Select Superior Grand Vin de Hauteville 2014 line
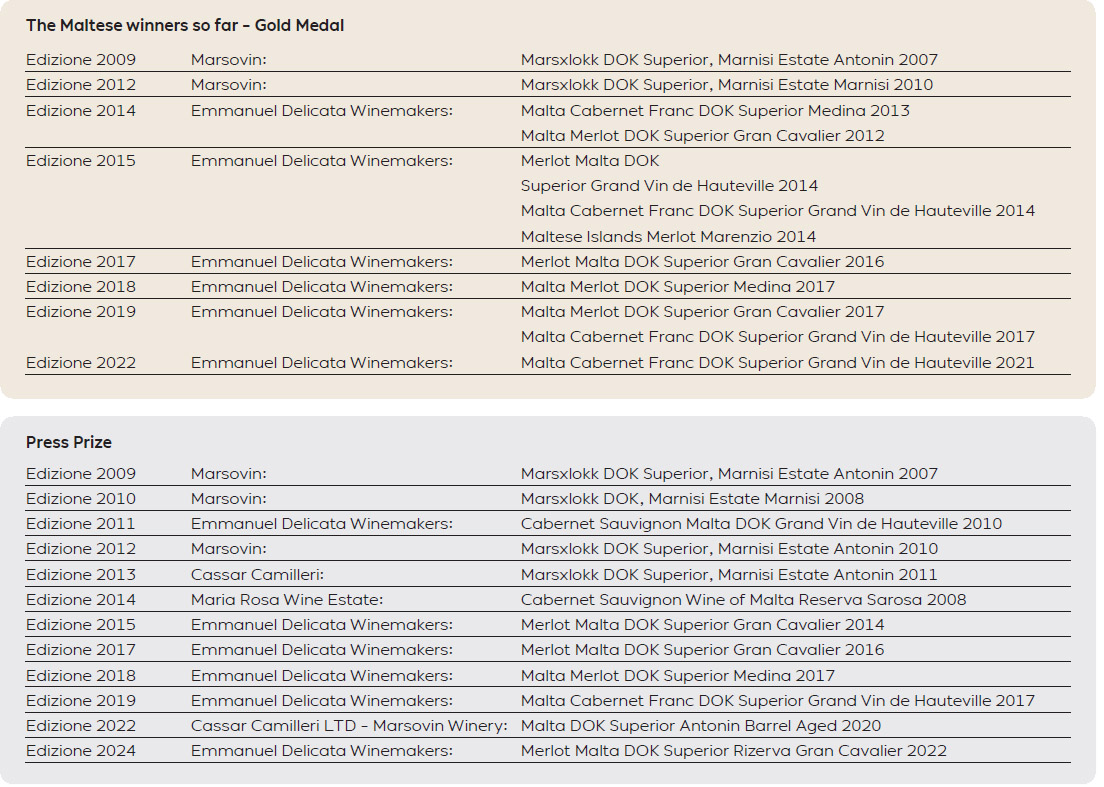This screenshot has height=787, width=1104. click(x=669, y=186)
